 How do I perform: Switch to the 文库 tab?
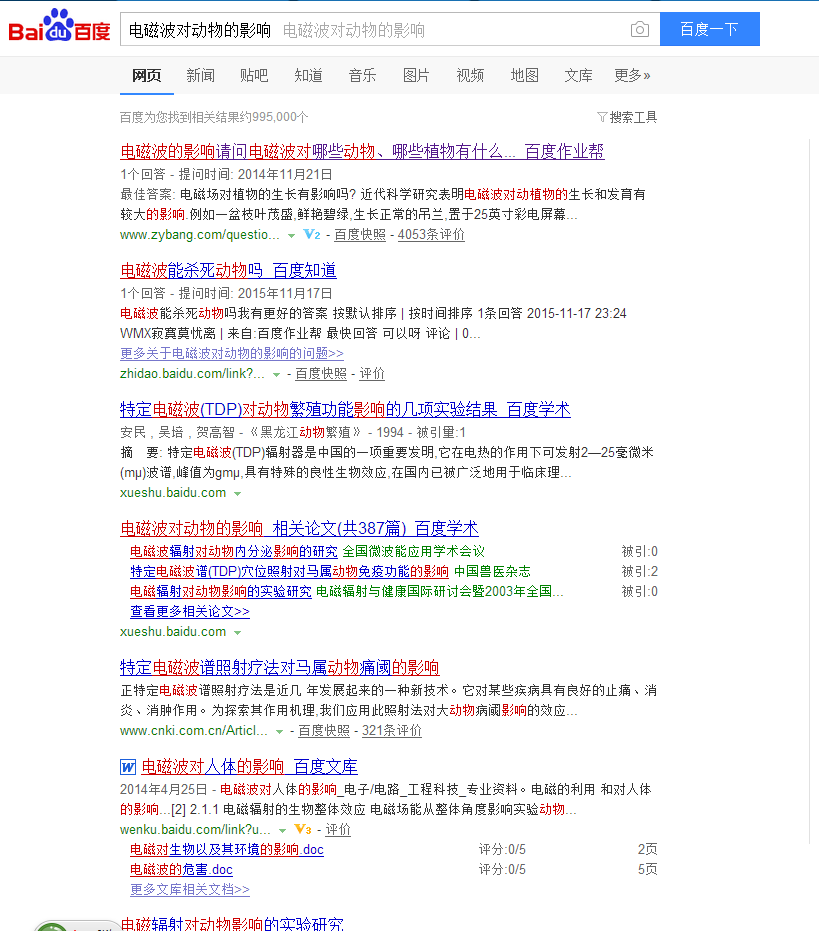pyautogui.click(x=578, y=75)
